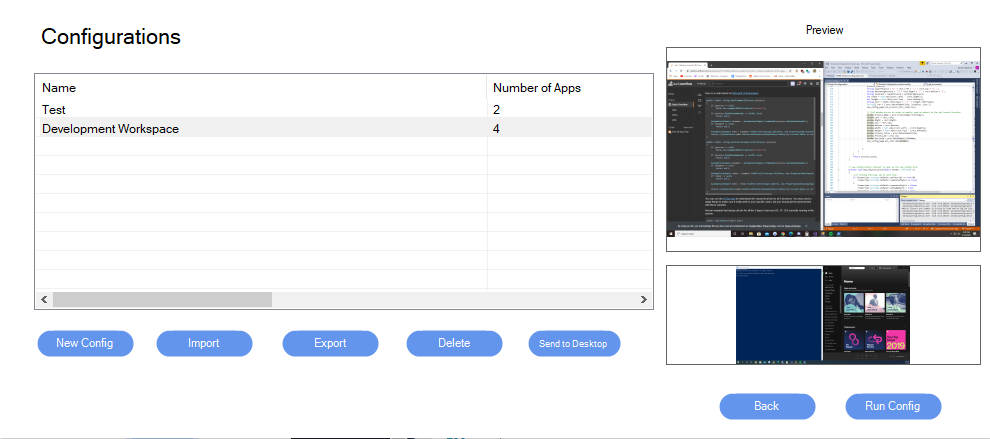Image resolution: width=990 pixels, height=439 pixels.
Task: Click the app count 4 for Development Workspace
Action: coord(497,128)
